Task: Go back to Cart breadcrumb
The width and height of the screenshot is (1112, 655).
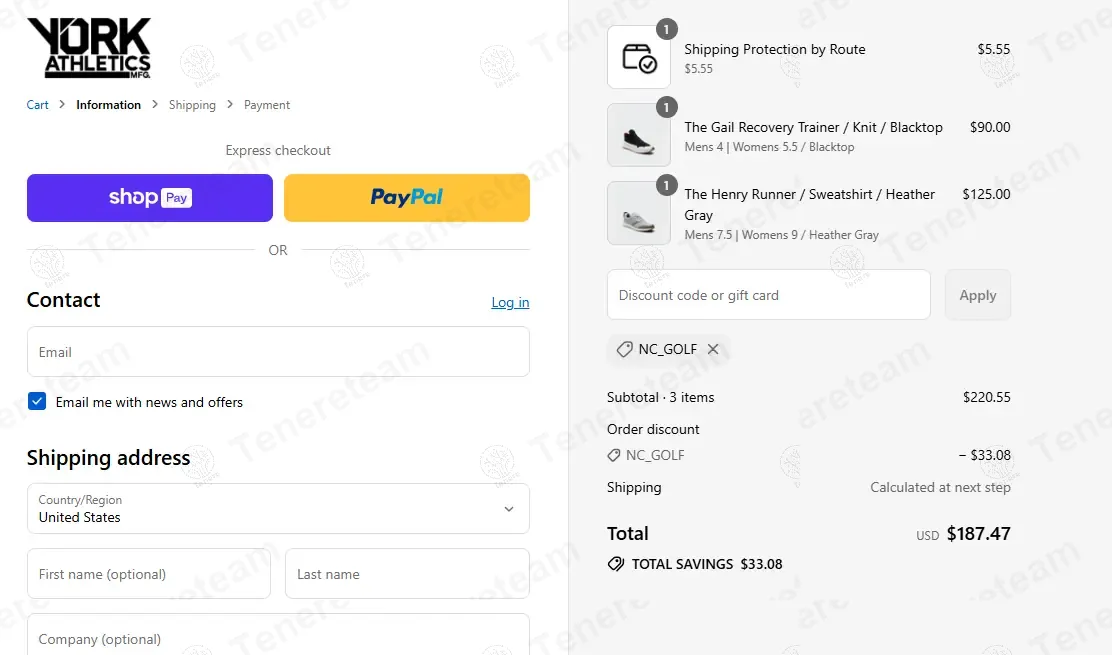Action: click(x=38, y=105)
